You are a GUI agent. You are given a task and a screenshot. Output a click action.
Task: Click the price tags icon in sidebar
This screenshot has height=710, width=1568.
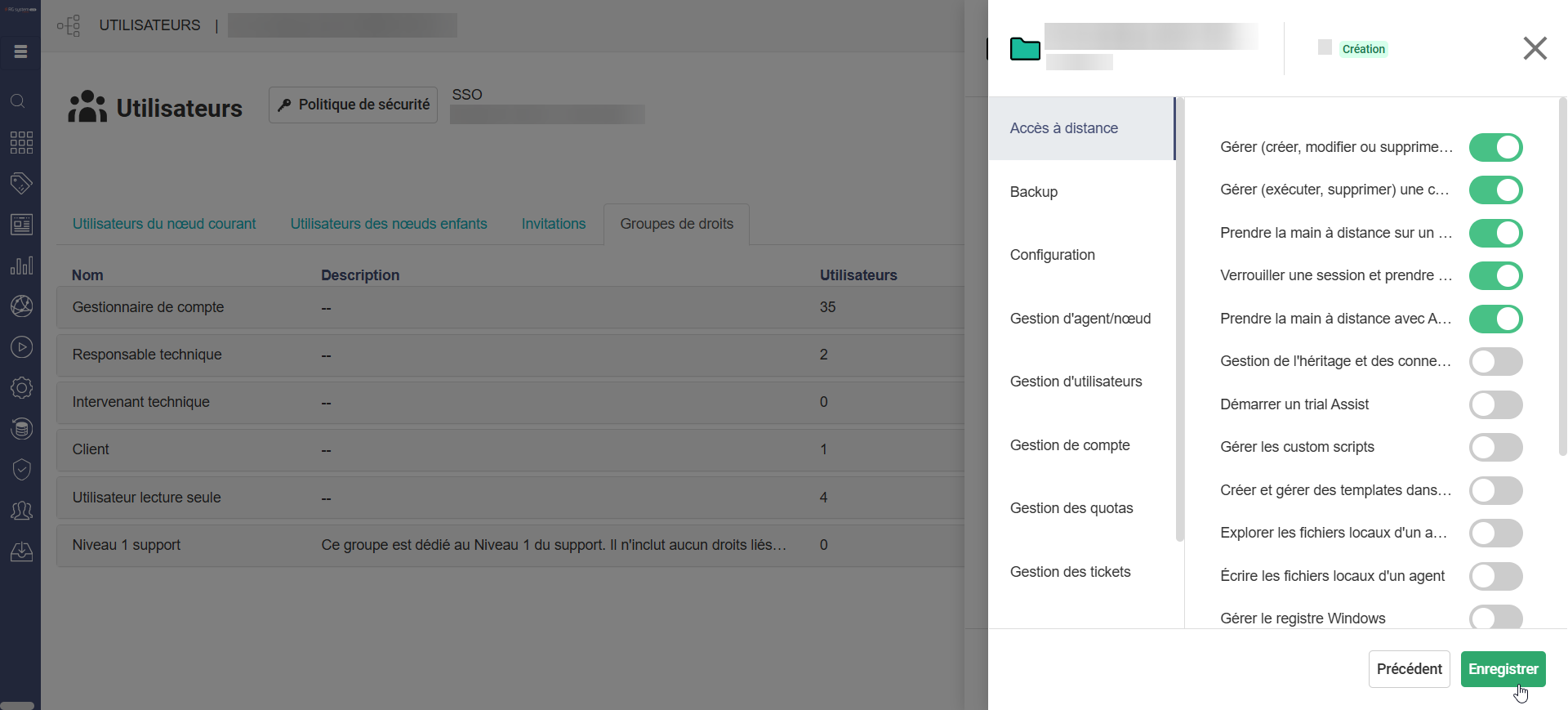pos(21,183)
